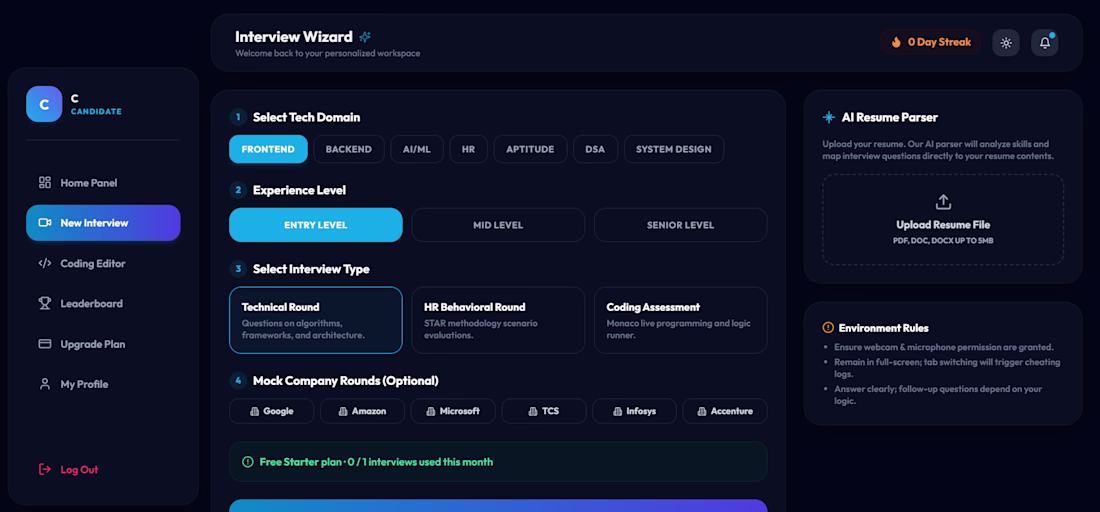Click 'PDF, DOC, DOCX UP TO 5MB' text
The width and height of the screenshot is (1100, 512).
943,241
